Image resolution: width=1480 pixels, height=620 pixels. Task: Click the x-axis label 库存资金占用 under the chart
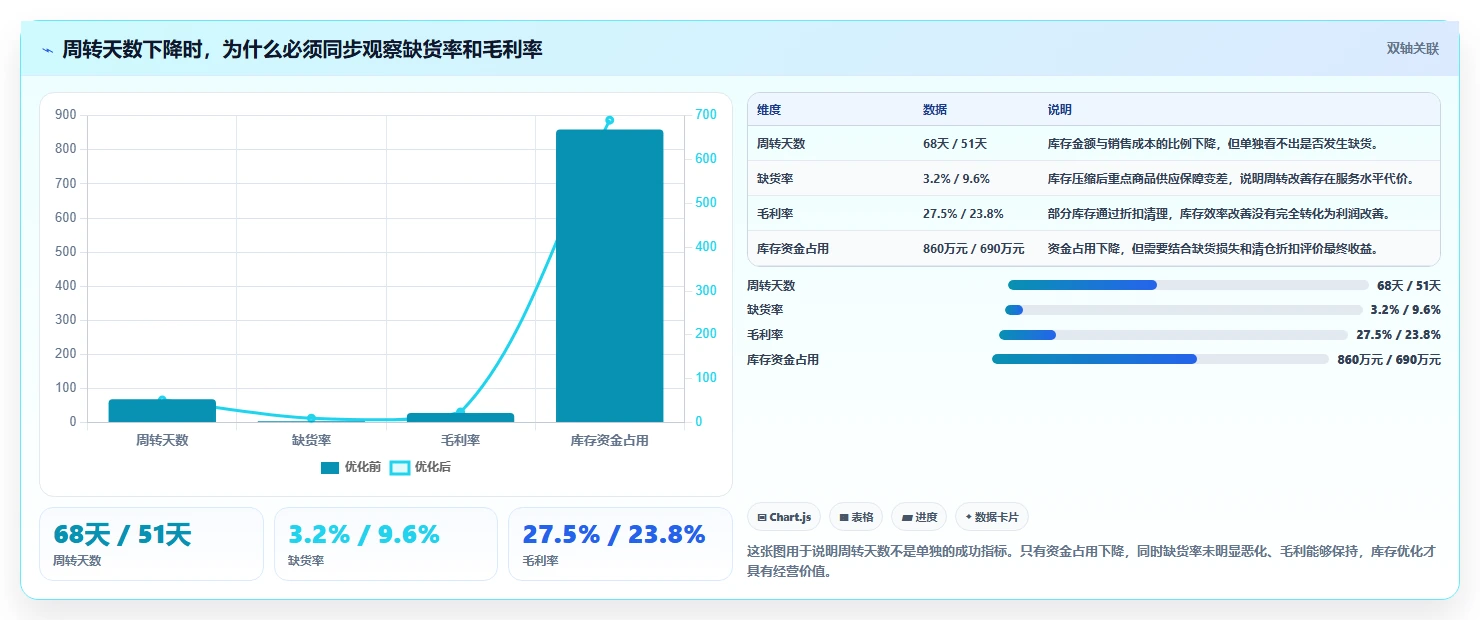coord(609,440)
